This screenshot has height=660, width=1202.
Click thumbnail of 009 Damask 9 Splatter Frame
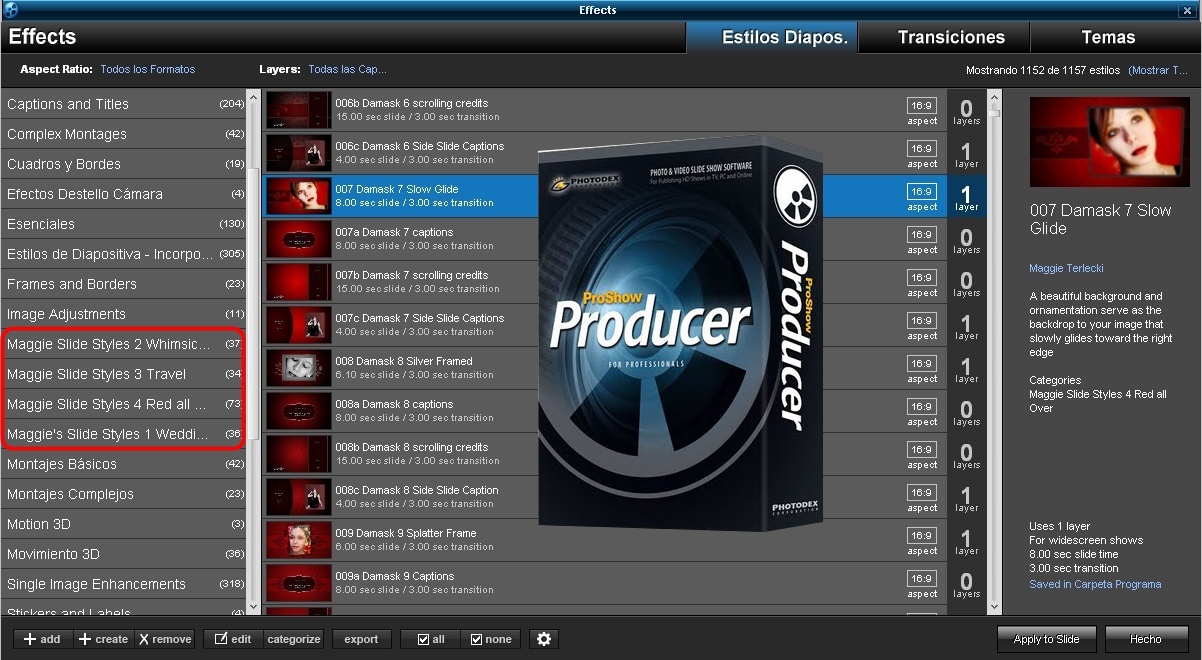pyautogui.click(x=298, y=540)
